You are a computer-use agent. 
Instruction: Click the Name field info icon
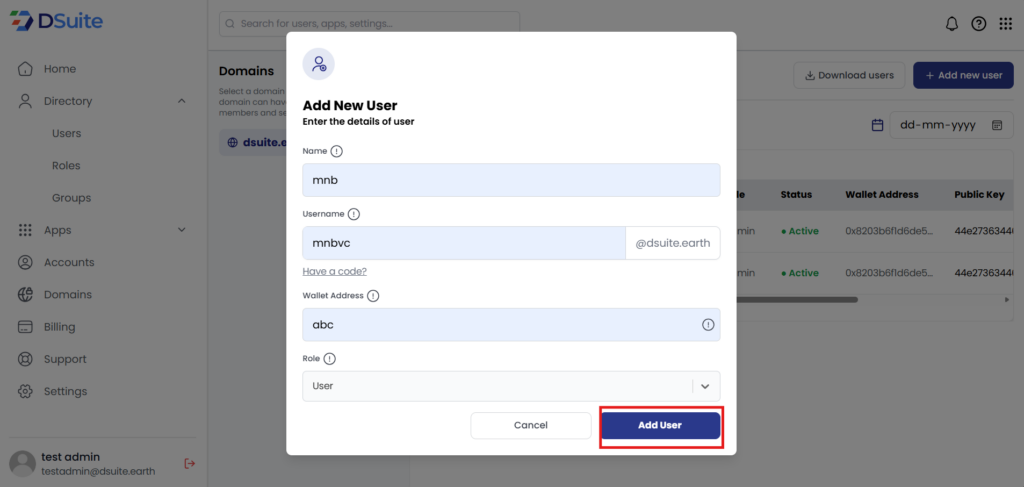click(337, 151)
